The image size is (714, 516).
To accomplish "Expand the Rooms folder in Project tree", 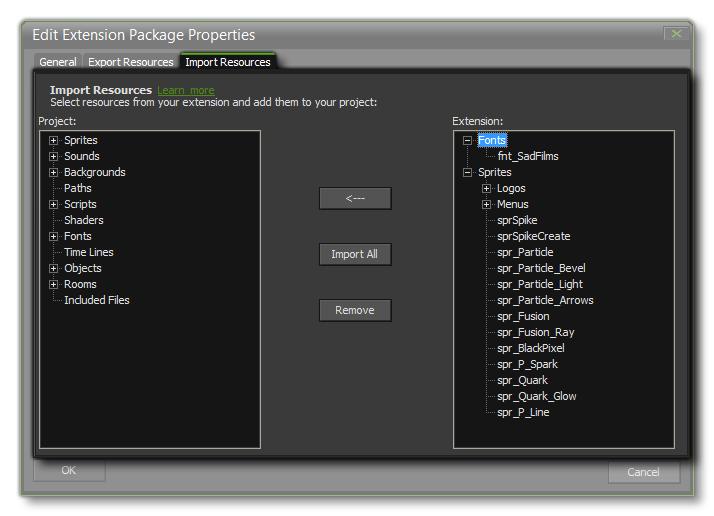I will [53, 285].
